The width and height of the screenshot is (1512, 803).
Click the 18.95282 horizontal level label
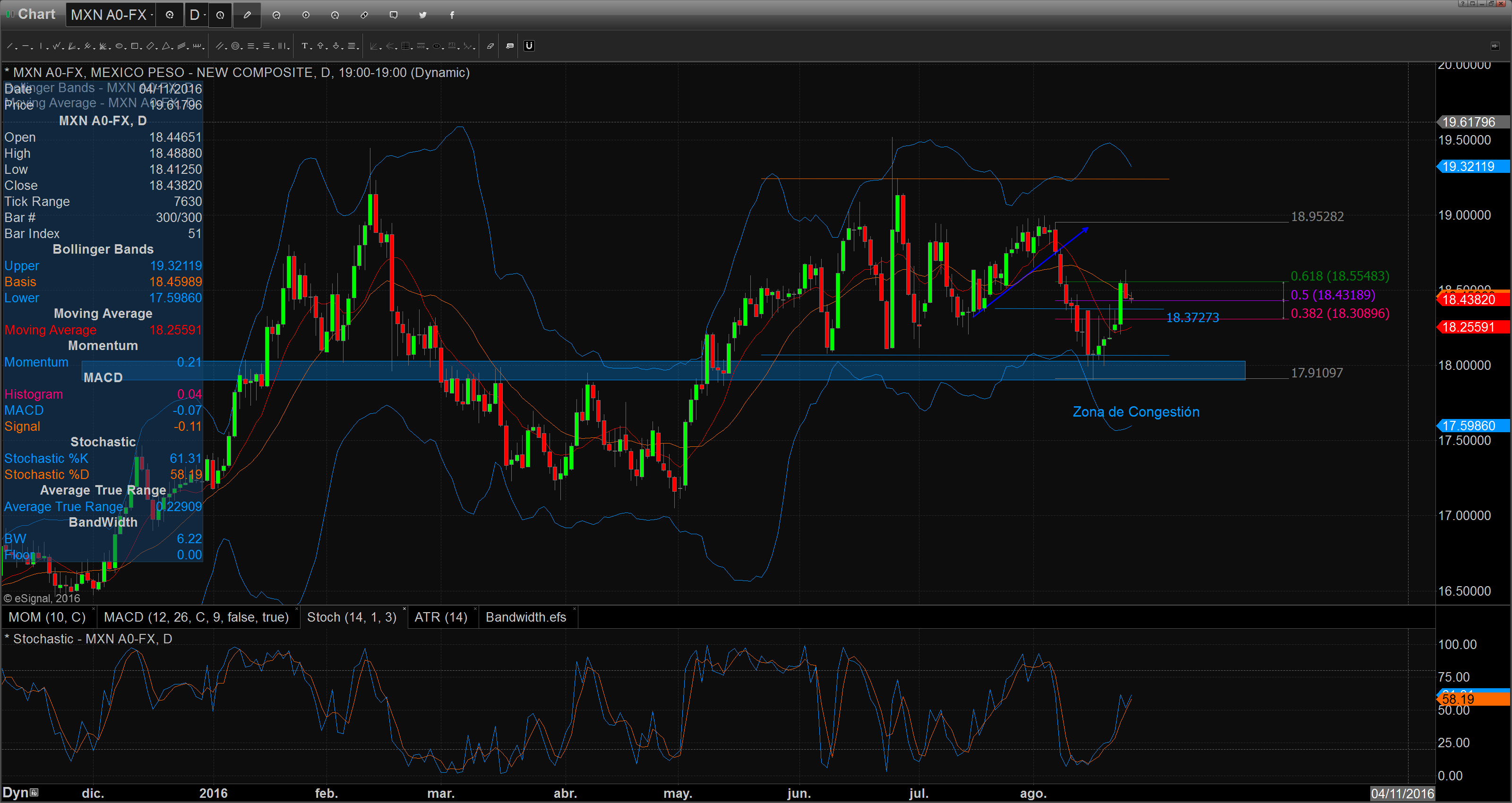[1317, 217]
